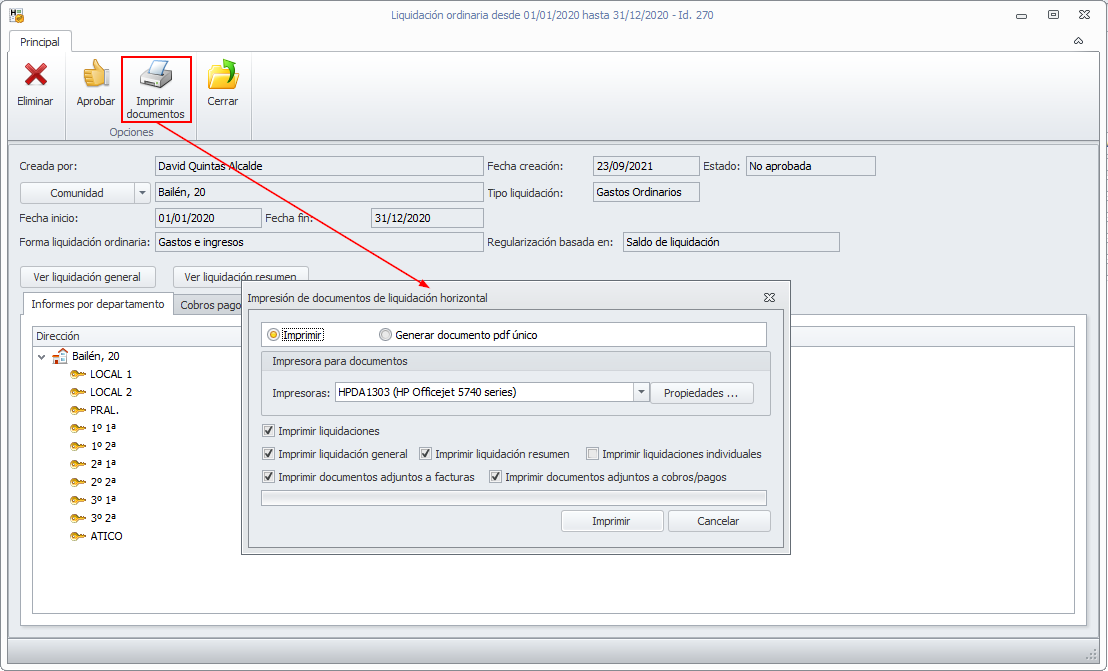
Task: Click the Comunidad button
Action: point(77,193)
